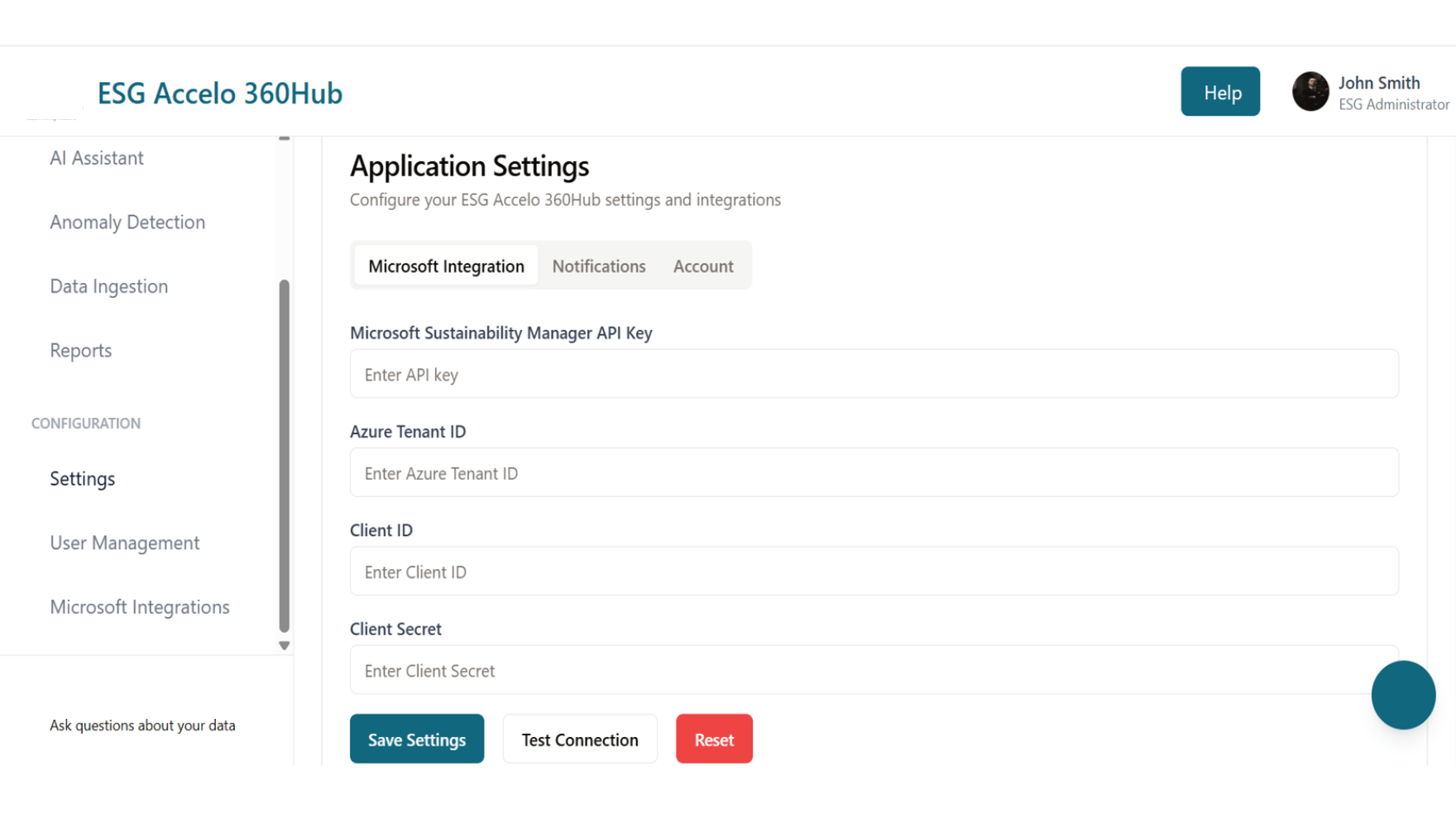Click the Client ID label
The image size is (1456, 833).
point(381,530)
